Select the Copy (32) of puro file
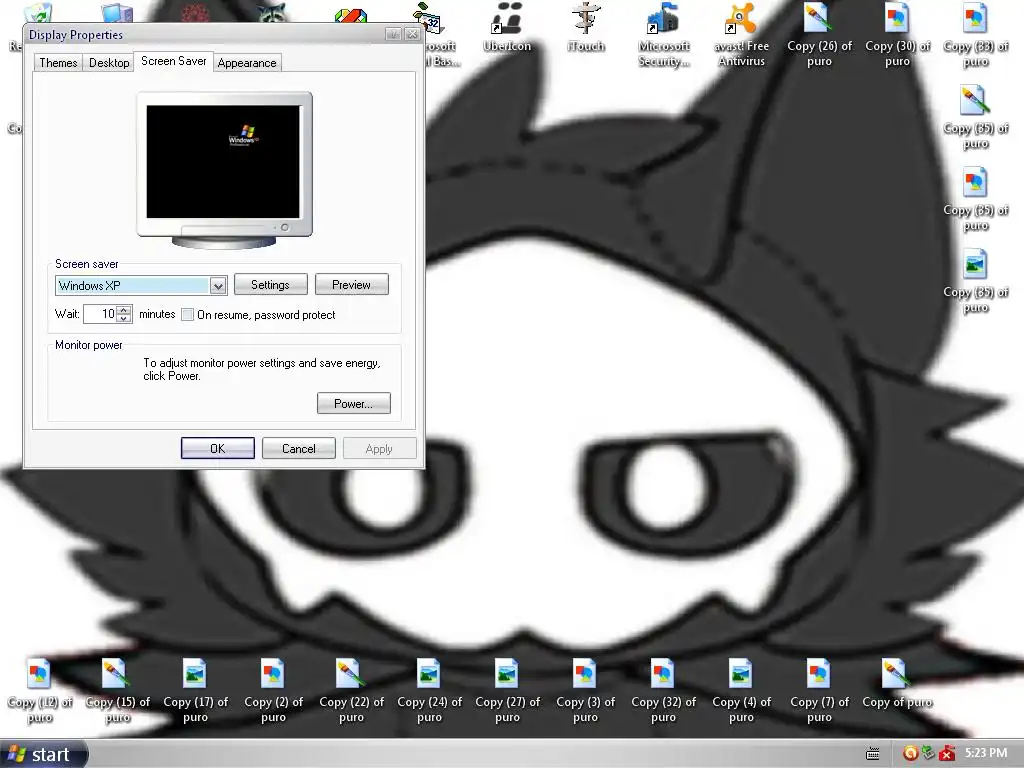 pyautogui.click(x=663, y=691)
